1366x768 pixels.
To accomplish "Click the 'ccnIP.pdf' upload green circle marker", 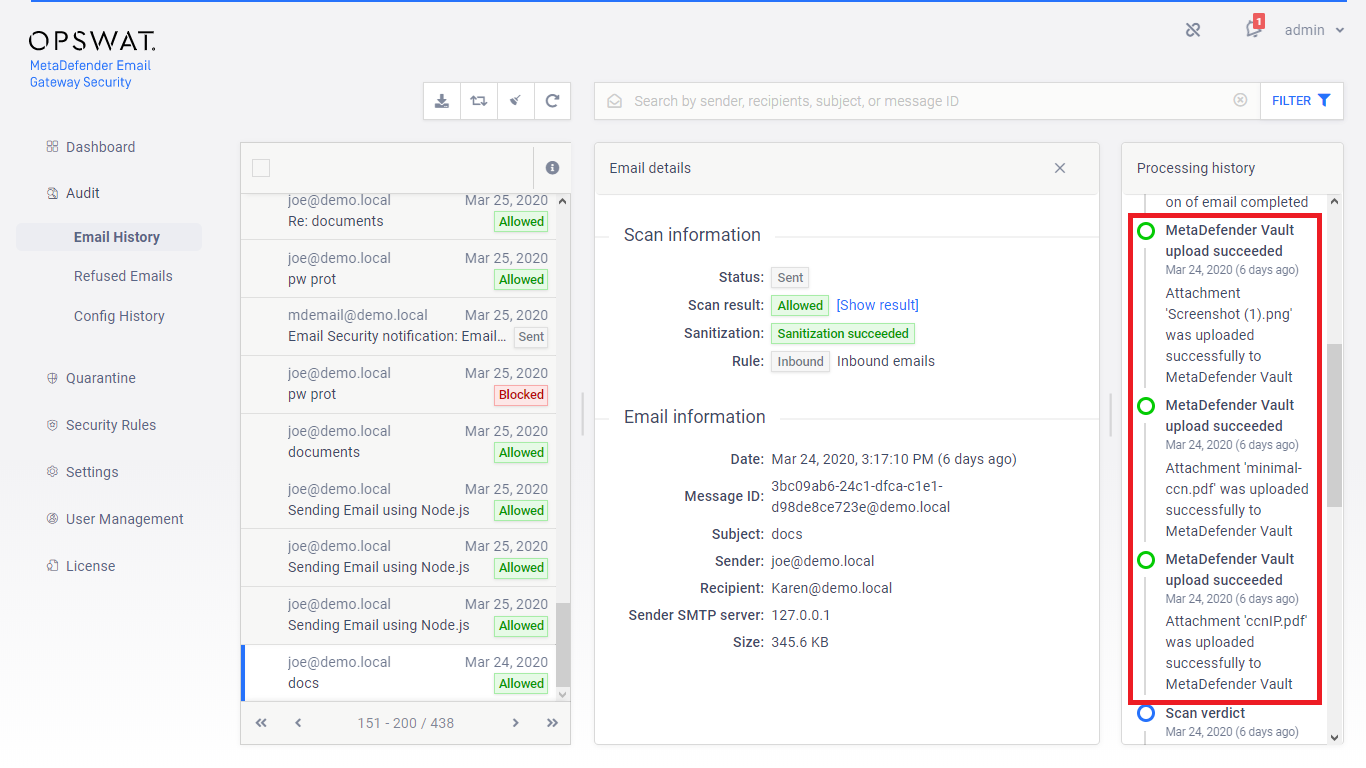I will tap(1146, 560).
